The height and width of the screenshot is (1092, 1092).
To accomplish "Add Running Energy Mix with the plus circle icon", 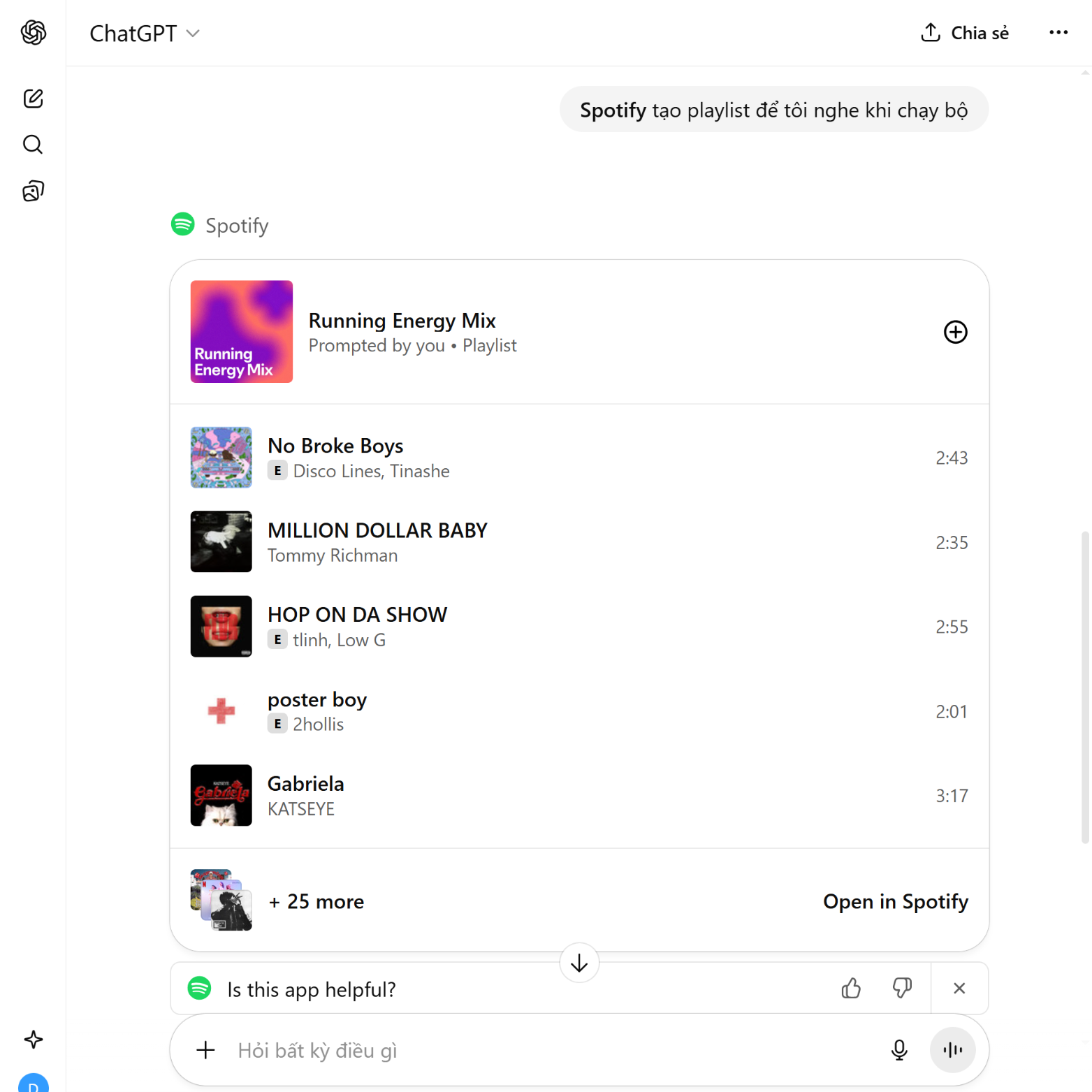I will pos(955,332).
